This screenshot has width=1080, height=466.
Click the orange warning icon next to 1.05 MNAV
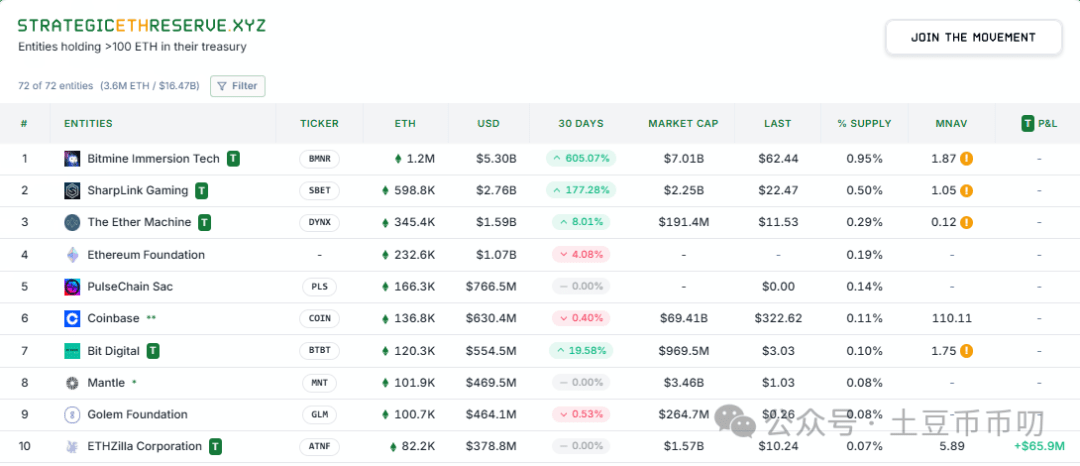click(x=966, y=191)
